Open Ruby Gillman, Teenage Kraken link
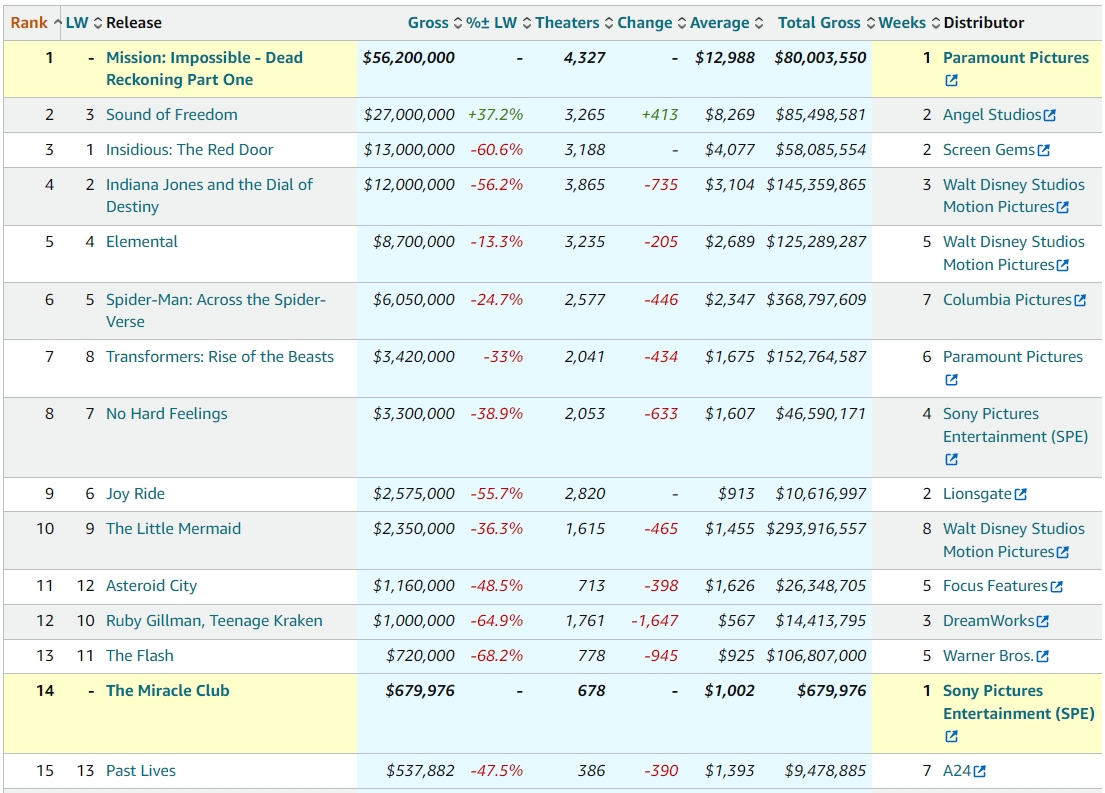1105x793 pixels. (x=214, y=621)
